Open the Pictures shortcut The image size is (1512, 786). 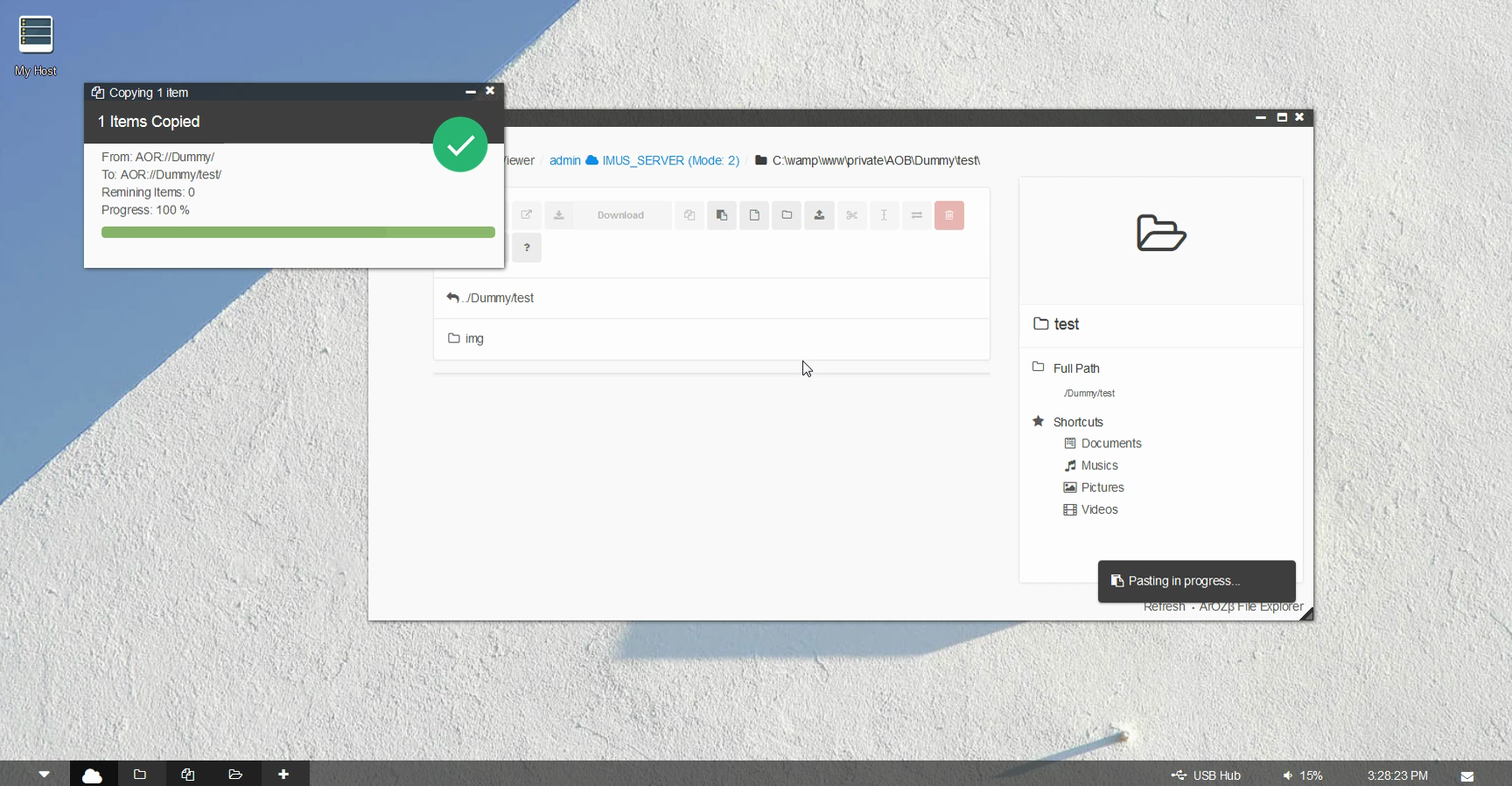click(x=1102, y=488)
